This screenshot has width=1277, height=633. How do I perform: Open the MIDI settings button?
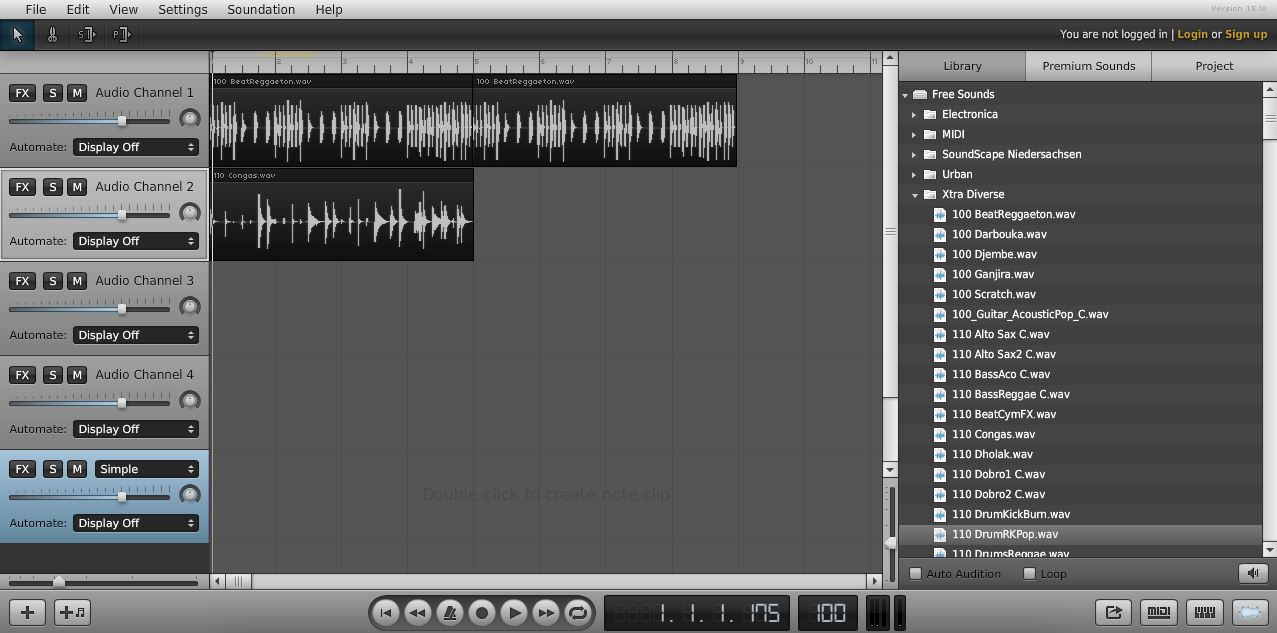pyautogui.click(x=1159, y=612)
